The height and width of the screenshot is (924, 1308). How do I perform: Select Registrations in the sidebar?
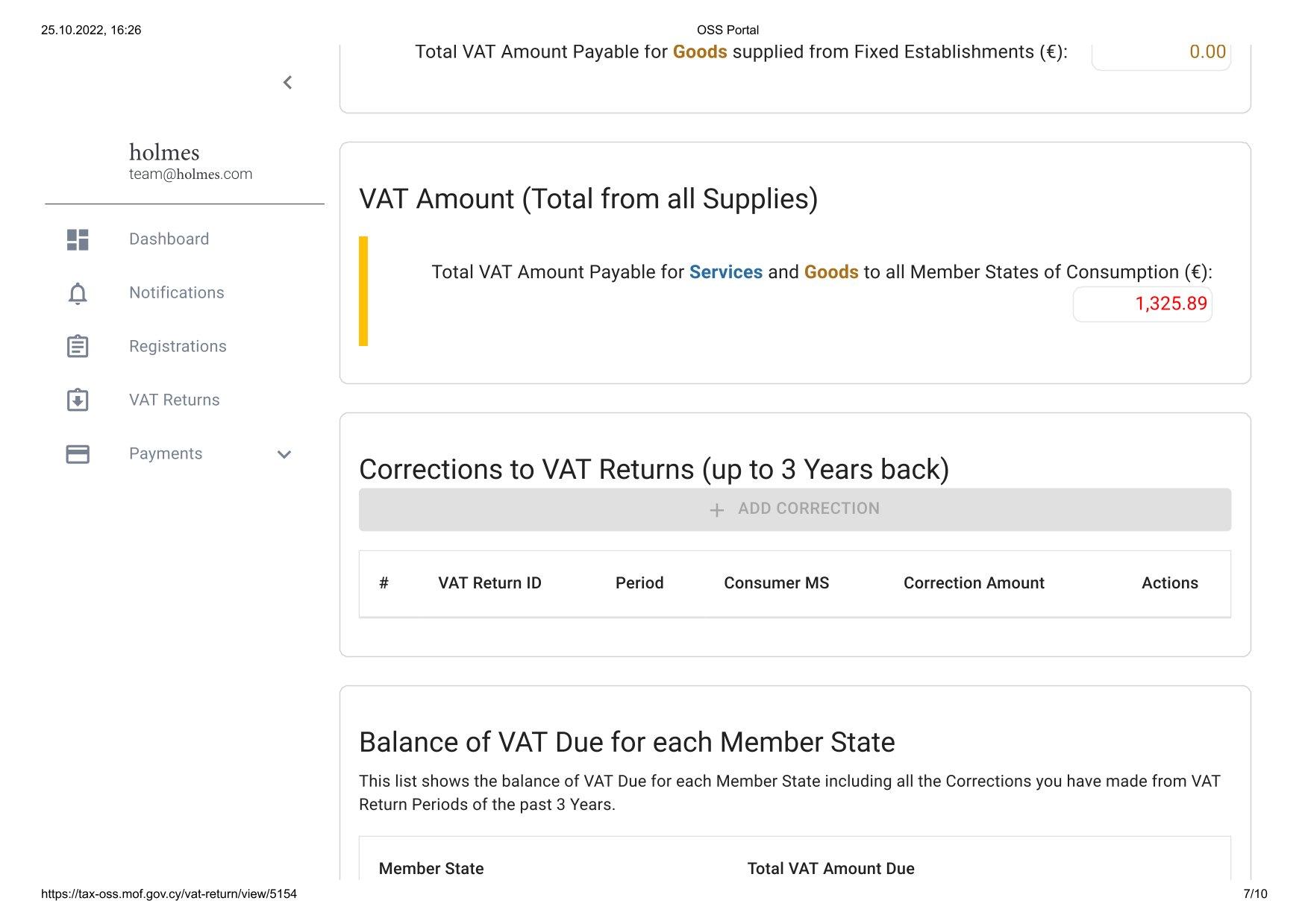click(x=178, y=346)
